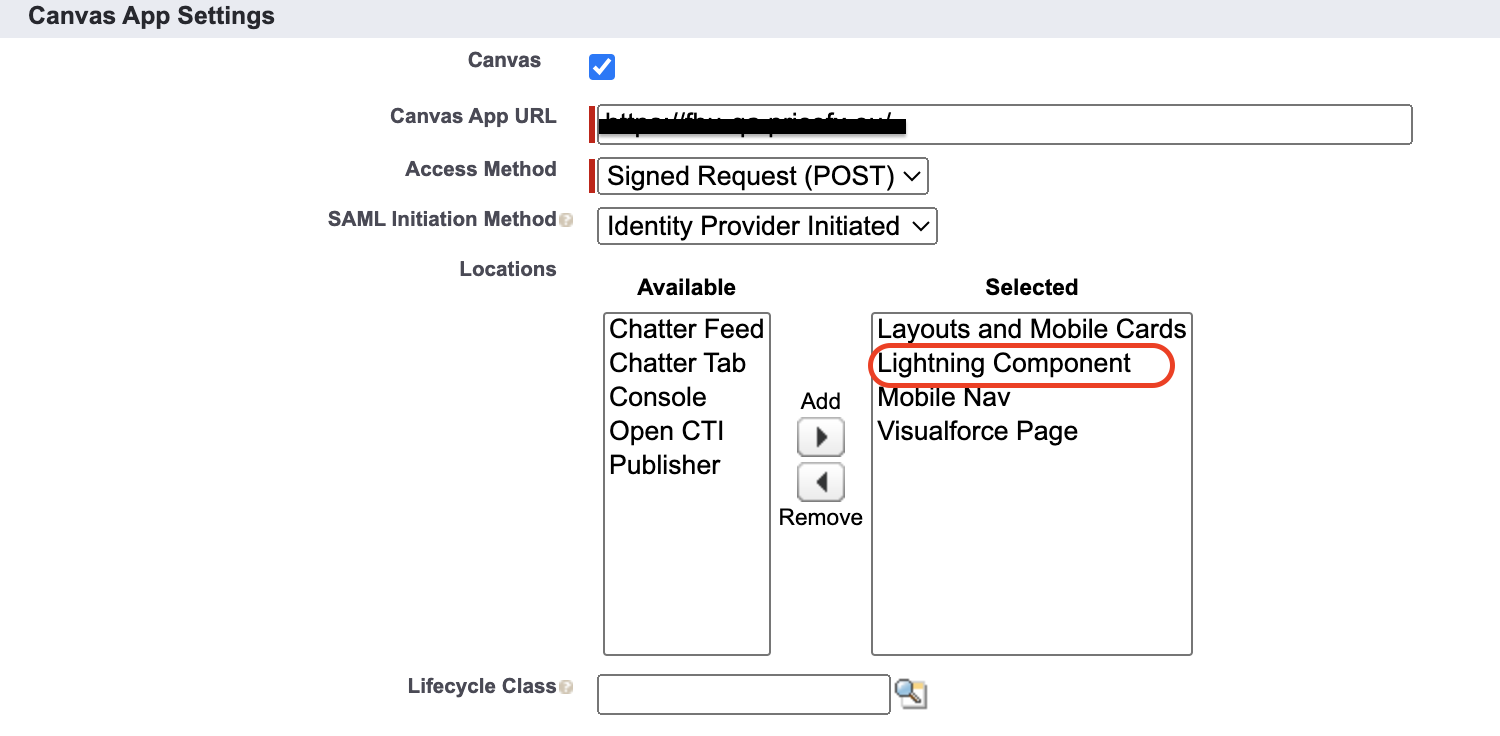Screen dimensions: 1500x736
Task: Uncheck the Canvas checkbox
Action: coord(602,67)
